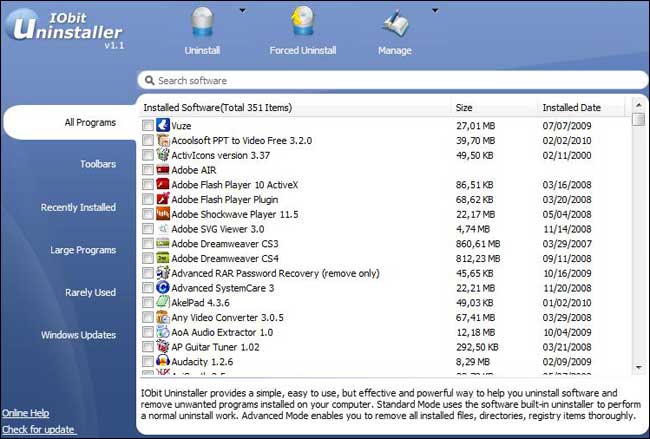650x439 pixels.
Task: Click the Uninstall toolbar icon
Action: tap(203, 24)
